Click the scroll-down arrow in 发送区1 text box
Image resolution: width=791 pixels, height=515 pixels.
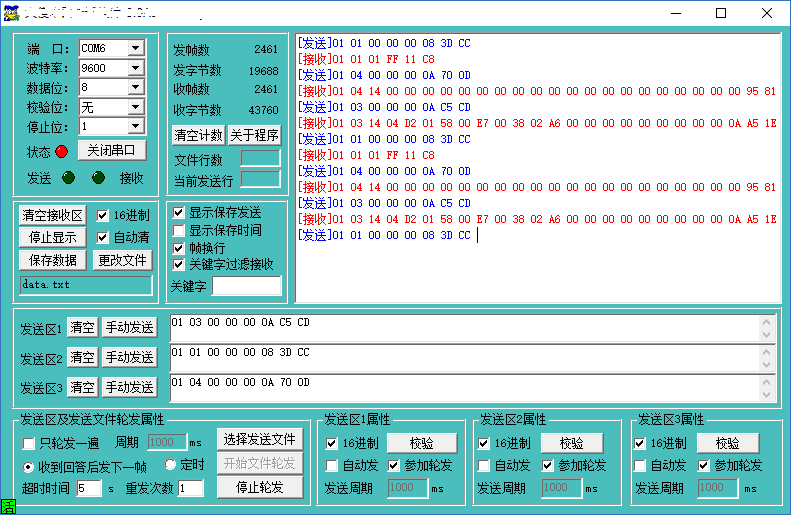tap(767, 334)
